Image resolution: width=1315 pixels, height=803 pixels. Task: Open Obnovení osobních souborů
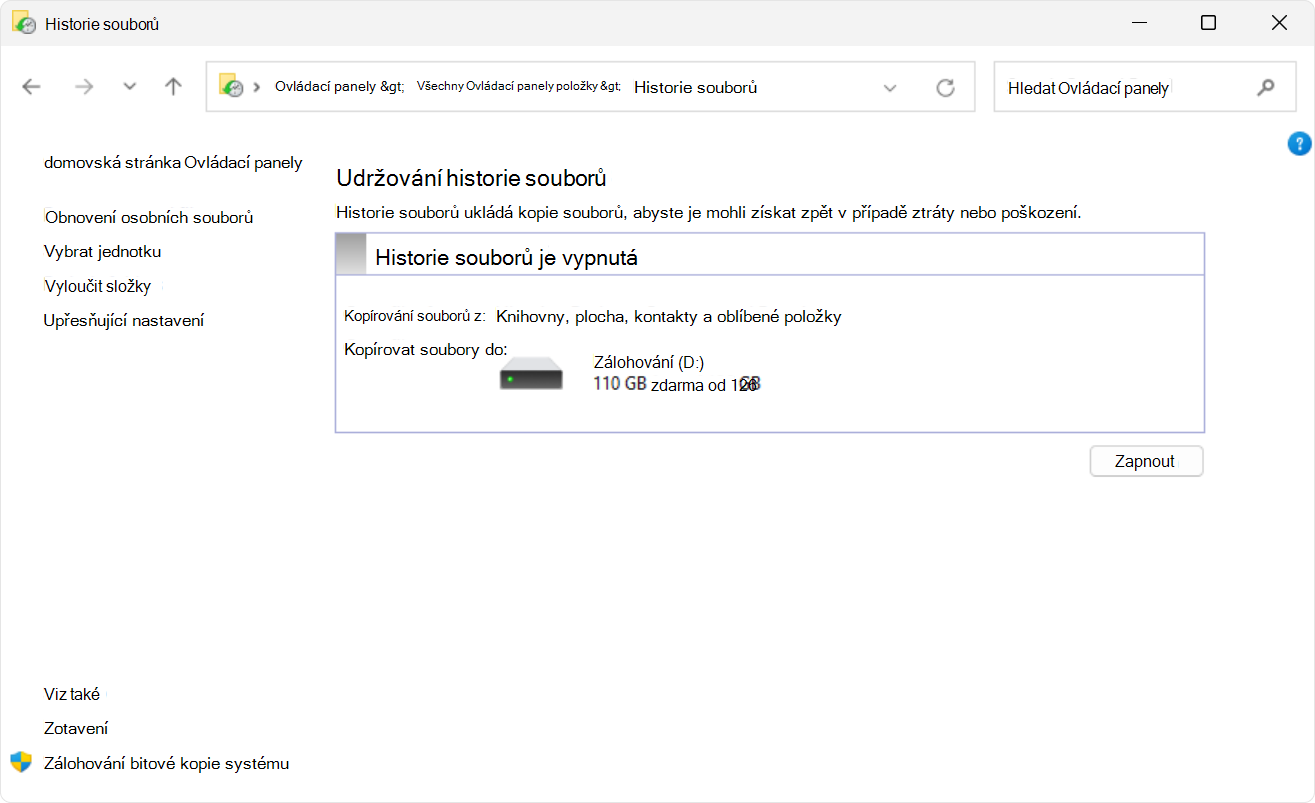point(149,217)
